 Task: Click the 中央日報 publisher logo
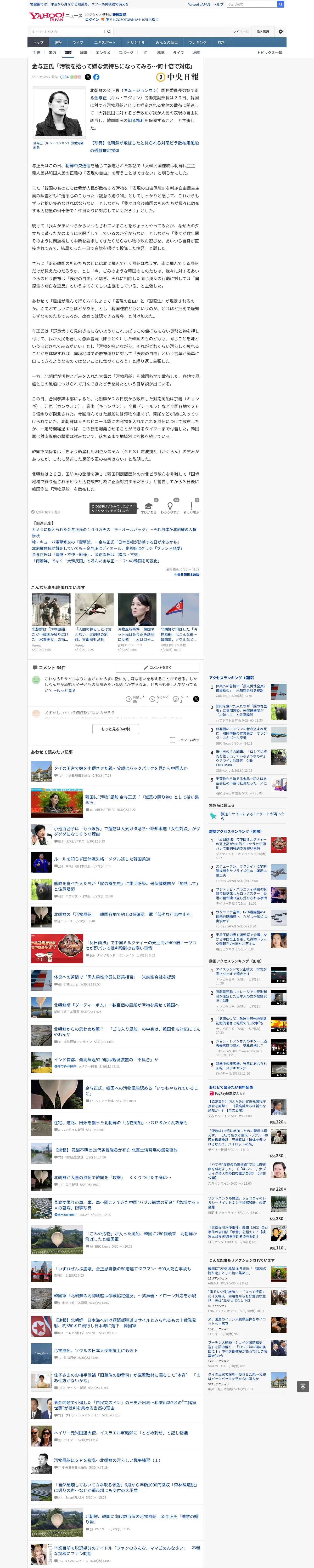[x=177, y=77]
